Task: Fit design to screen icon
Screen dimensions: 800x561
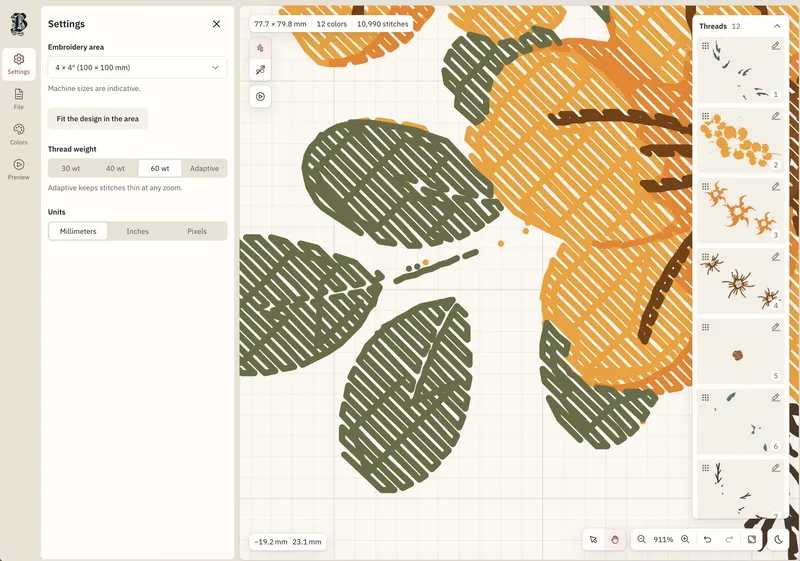Action: tap(752, 540)
